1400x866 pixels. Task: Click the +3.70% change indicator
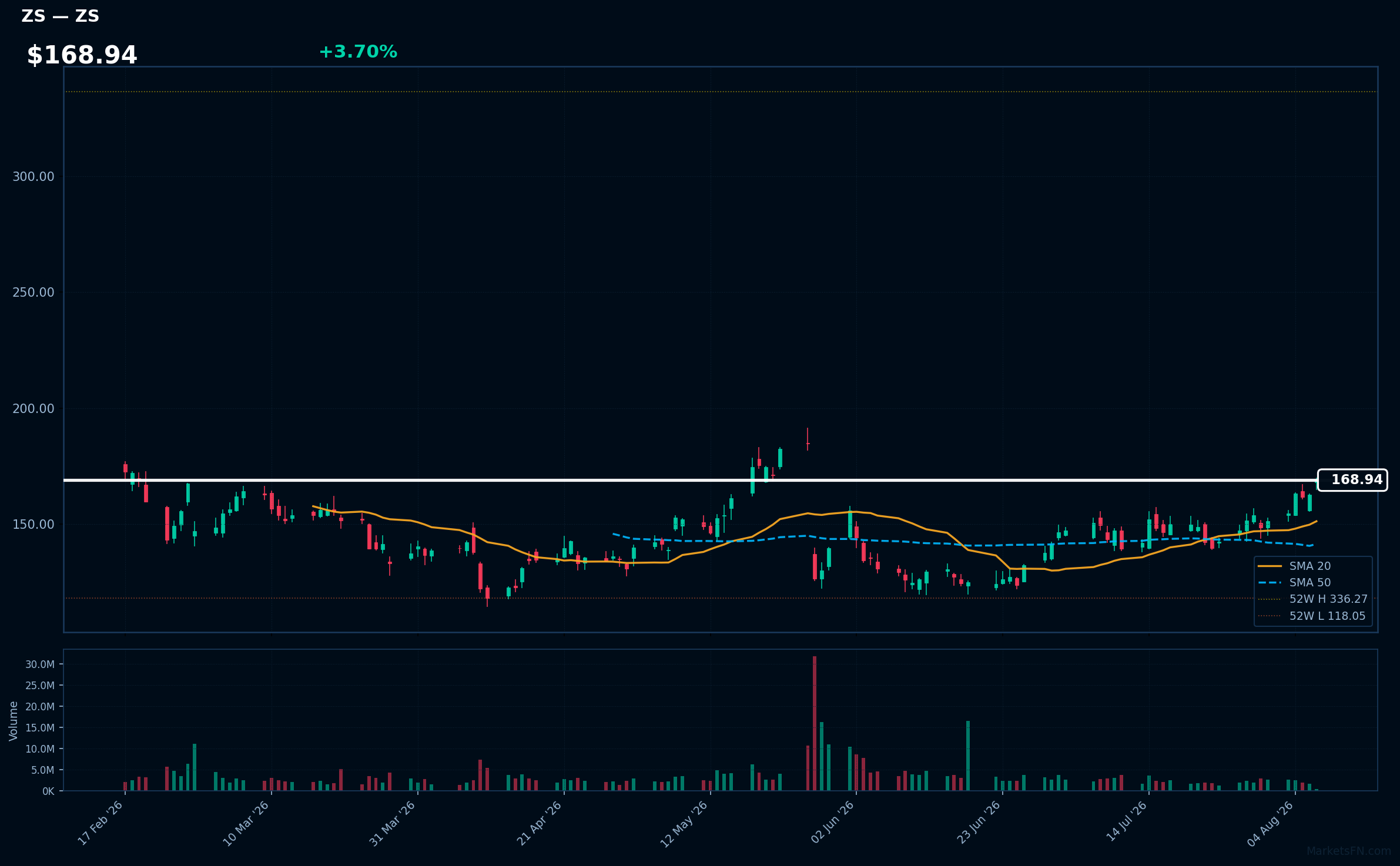point(358,52)
